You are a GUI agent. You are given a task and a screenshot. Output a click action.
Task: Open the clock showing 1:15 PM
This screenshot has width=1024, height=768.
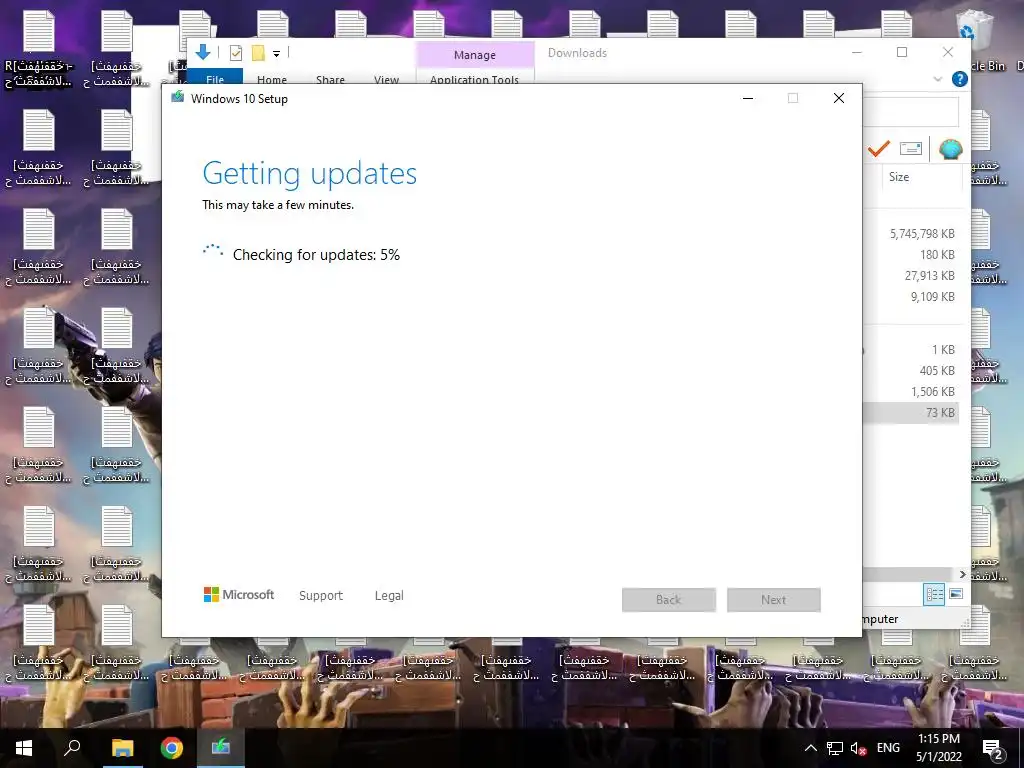939,748
